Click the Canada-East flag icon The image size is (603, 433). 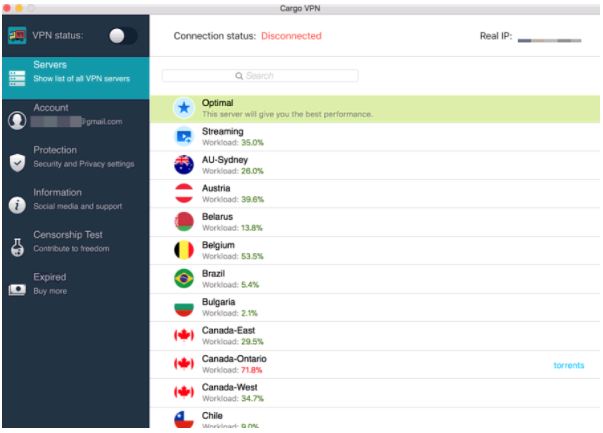184,335
